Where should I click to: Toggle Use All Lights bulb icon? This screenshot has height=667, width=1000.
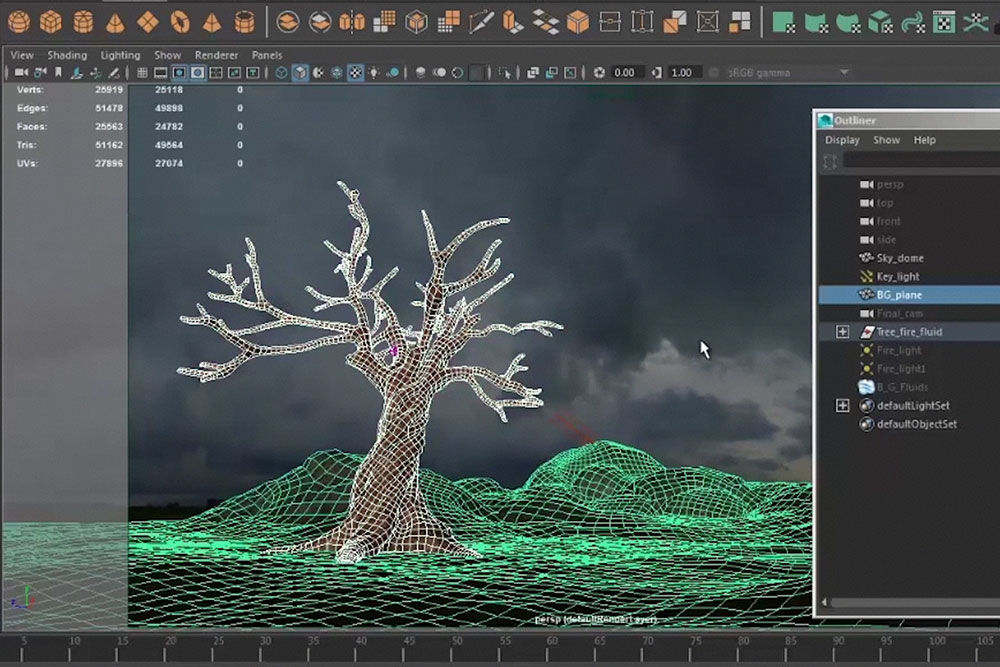tap(374, 73)
